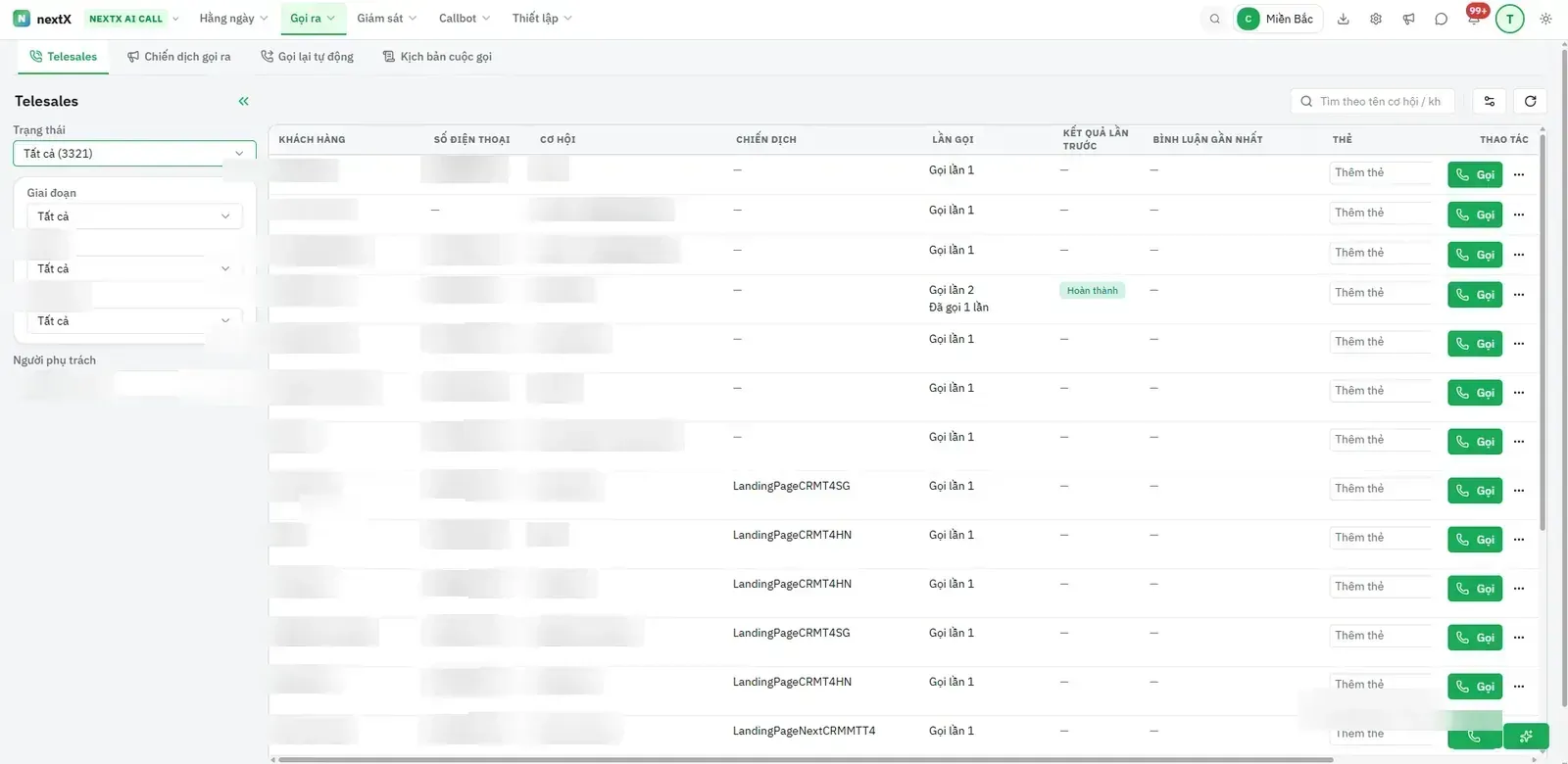Click the BÌNH LUẬN GẦN NHẤT column header
Viewport: 1568px width, 764px height.
[x=1207, y=139]
